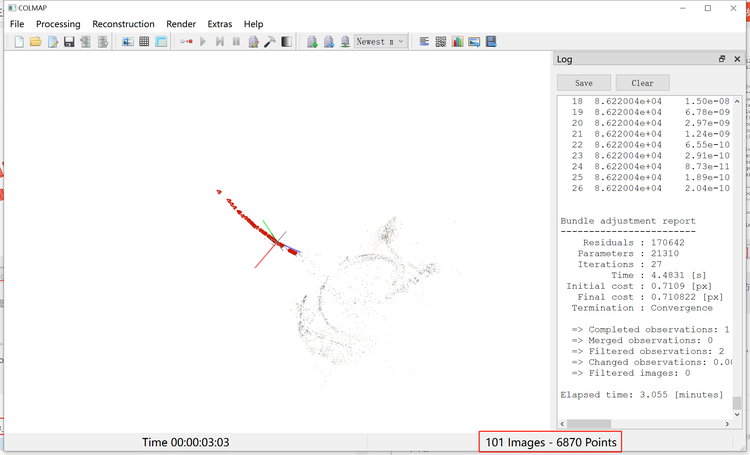The width and height of the screenshot is (750, 455).
Task: Click the Grab image icon
Action: pos(474,42)
